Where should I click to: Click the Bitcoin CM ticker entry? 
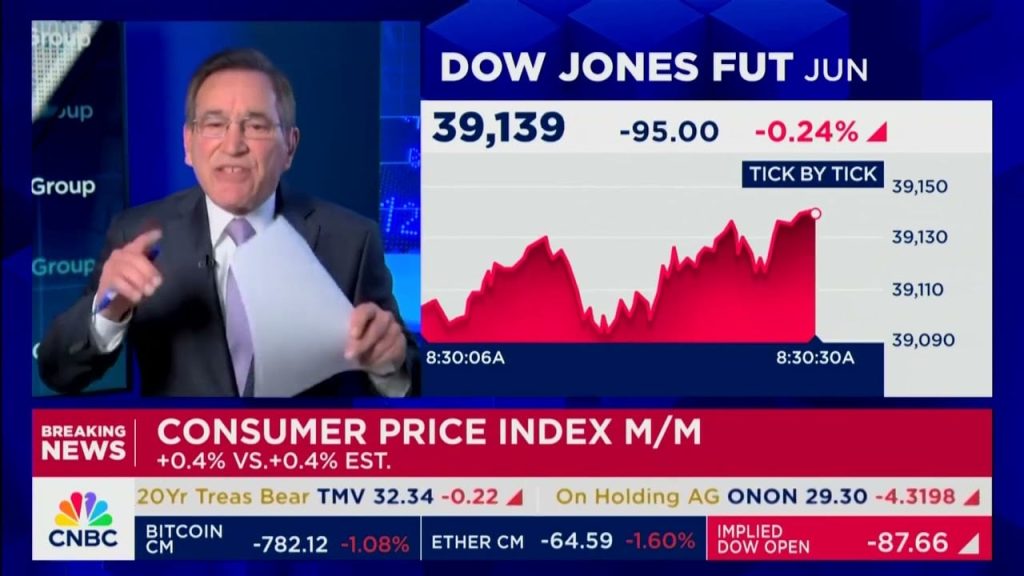[x=277, y=542]
